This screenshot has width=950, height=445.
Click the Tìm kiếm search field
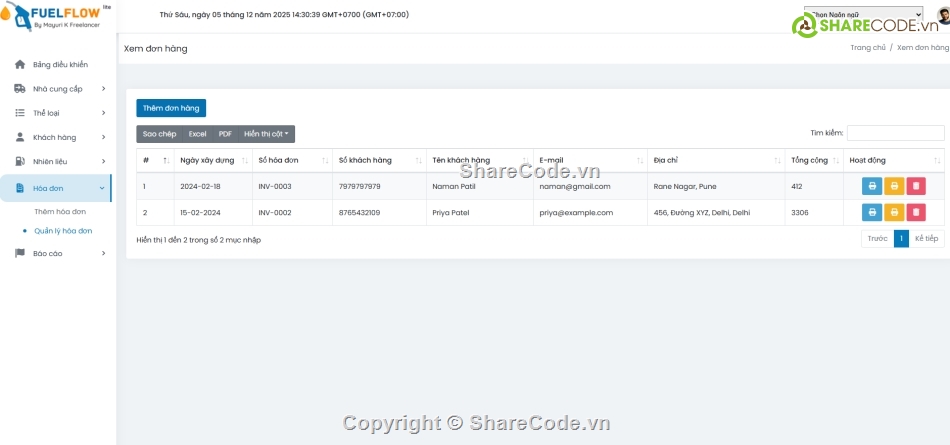pos(895,133)
